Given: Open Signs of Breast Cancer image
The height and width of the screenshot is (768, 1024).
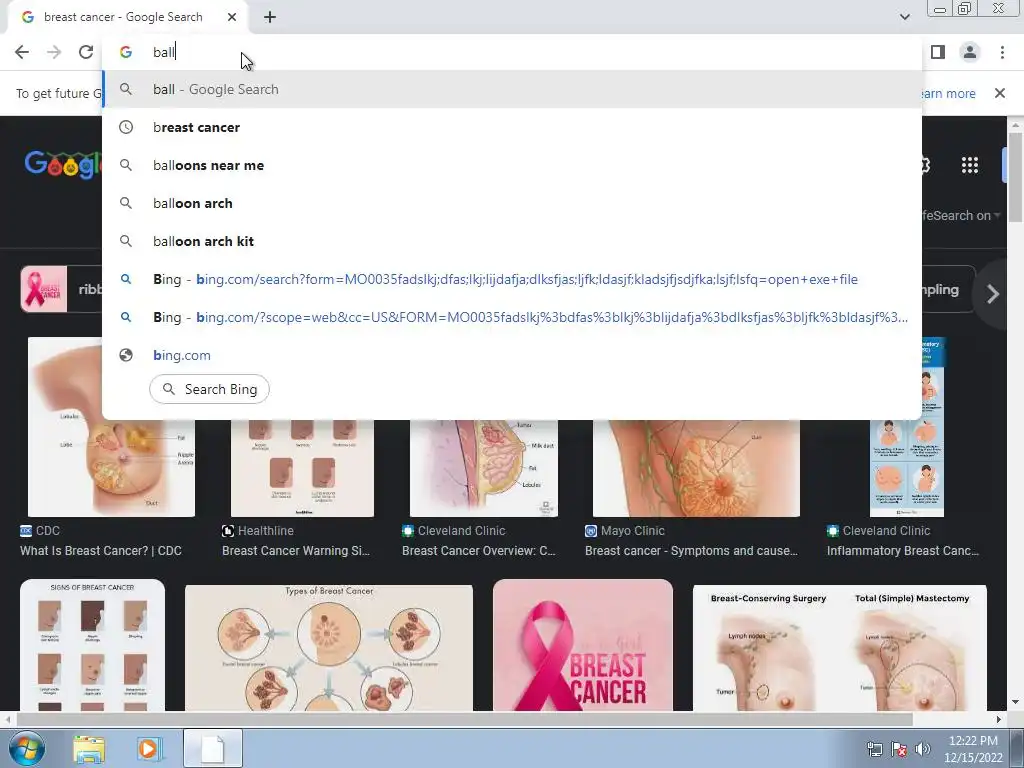Looking at the screenshot, I should point(92,645).
